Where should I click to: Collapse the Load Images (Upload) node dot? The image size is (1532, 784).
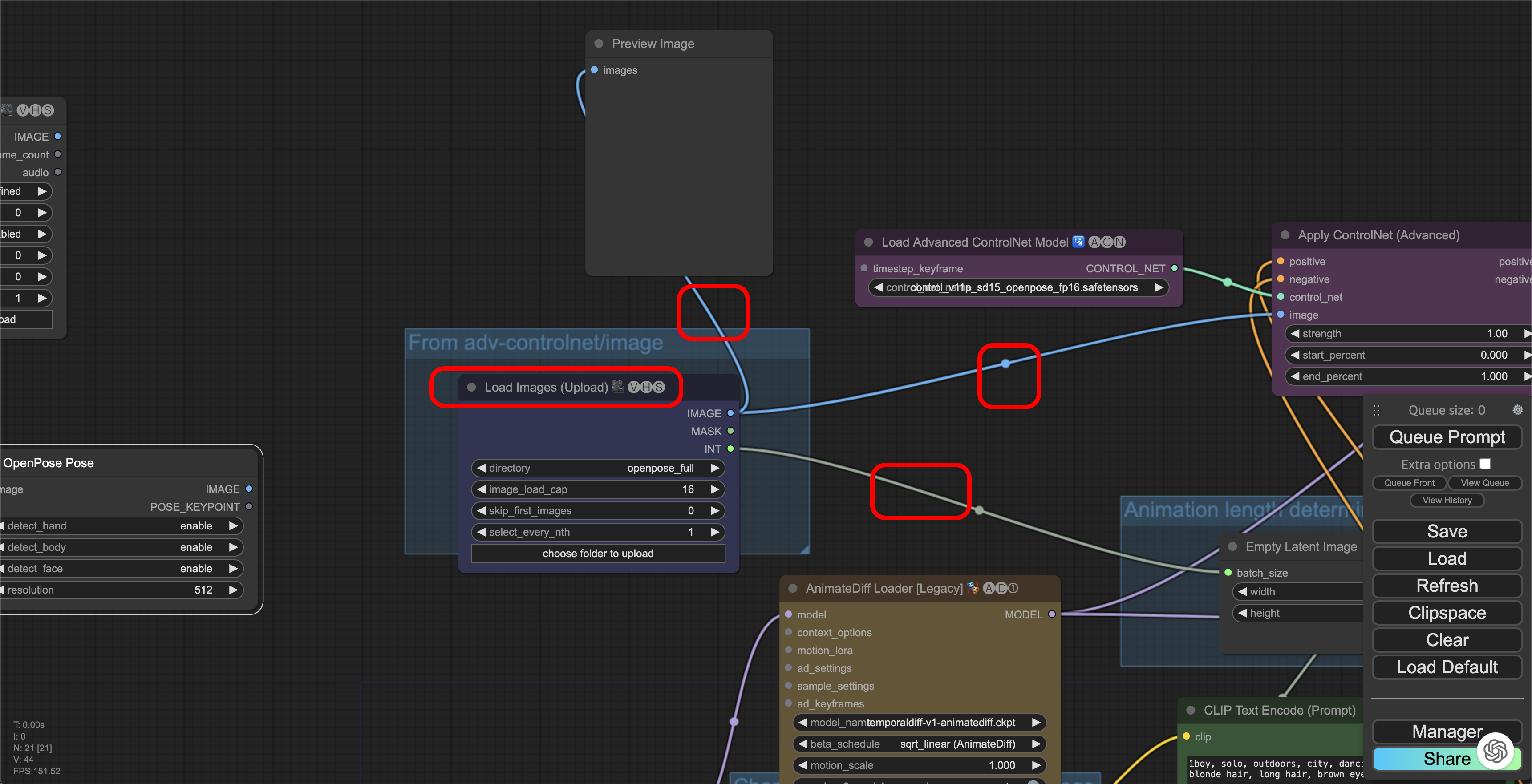point(472,388)
